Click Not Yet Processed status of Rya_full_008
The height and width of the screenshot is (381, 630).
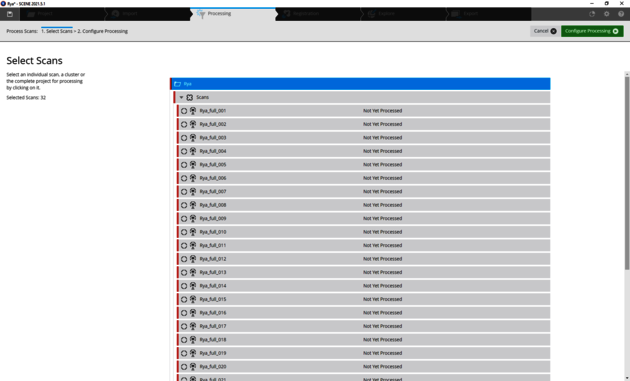click(382, 205)
